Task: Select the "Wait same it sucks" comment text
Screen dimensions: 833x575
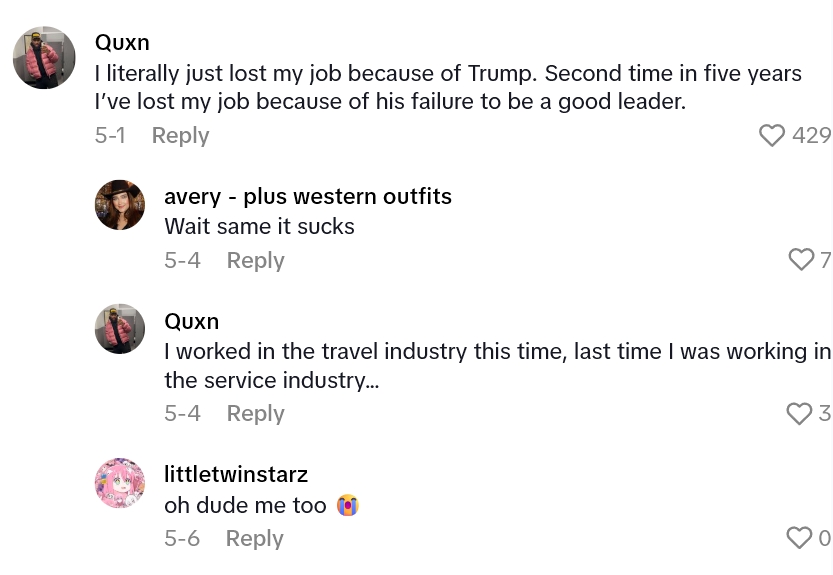Action: 259,226
